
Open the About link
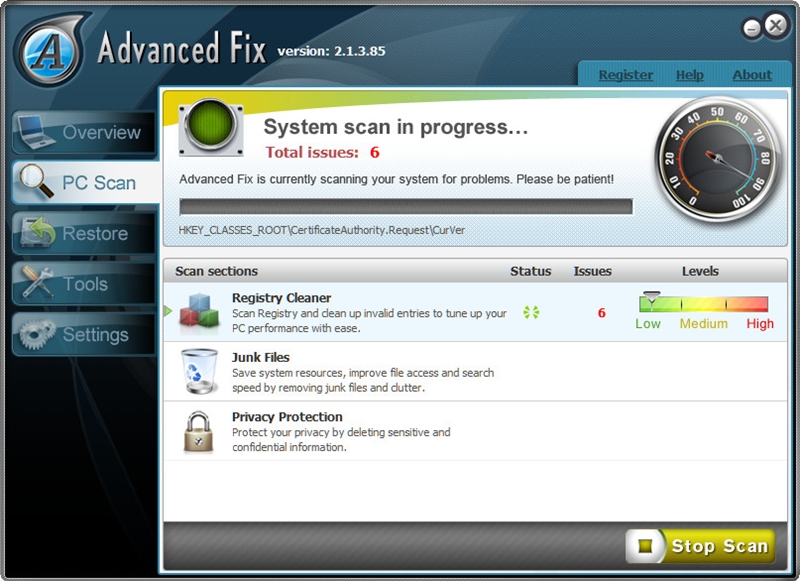752,75
